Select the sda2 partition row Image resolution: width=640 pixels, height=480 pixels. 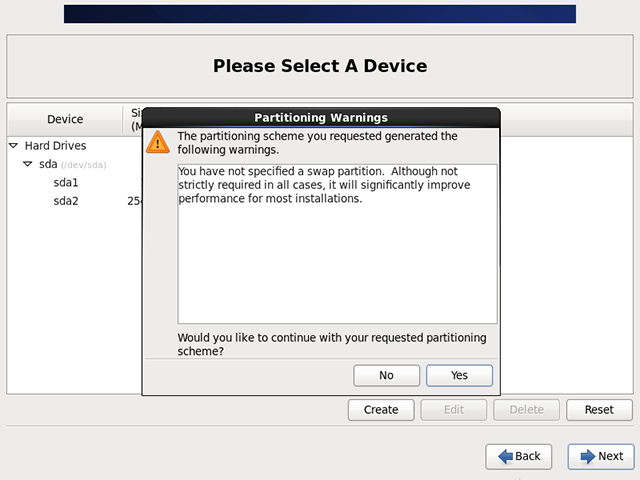66,201
